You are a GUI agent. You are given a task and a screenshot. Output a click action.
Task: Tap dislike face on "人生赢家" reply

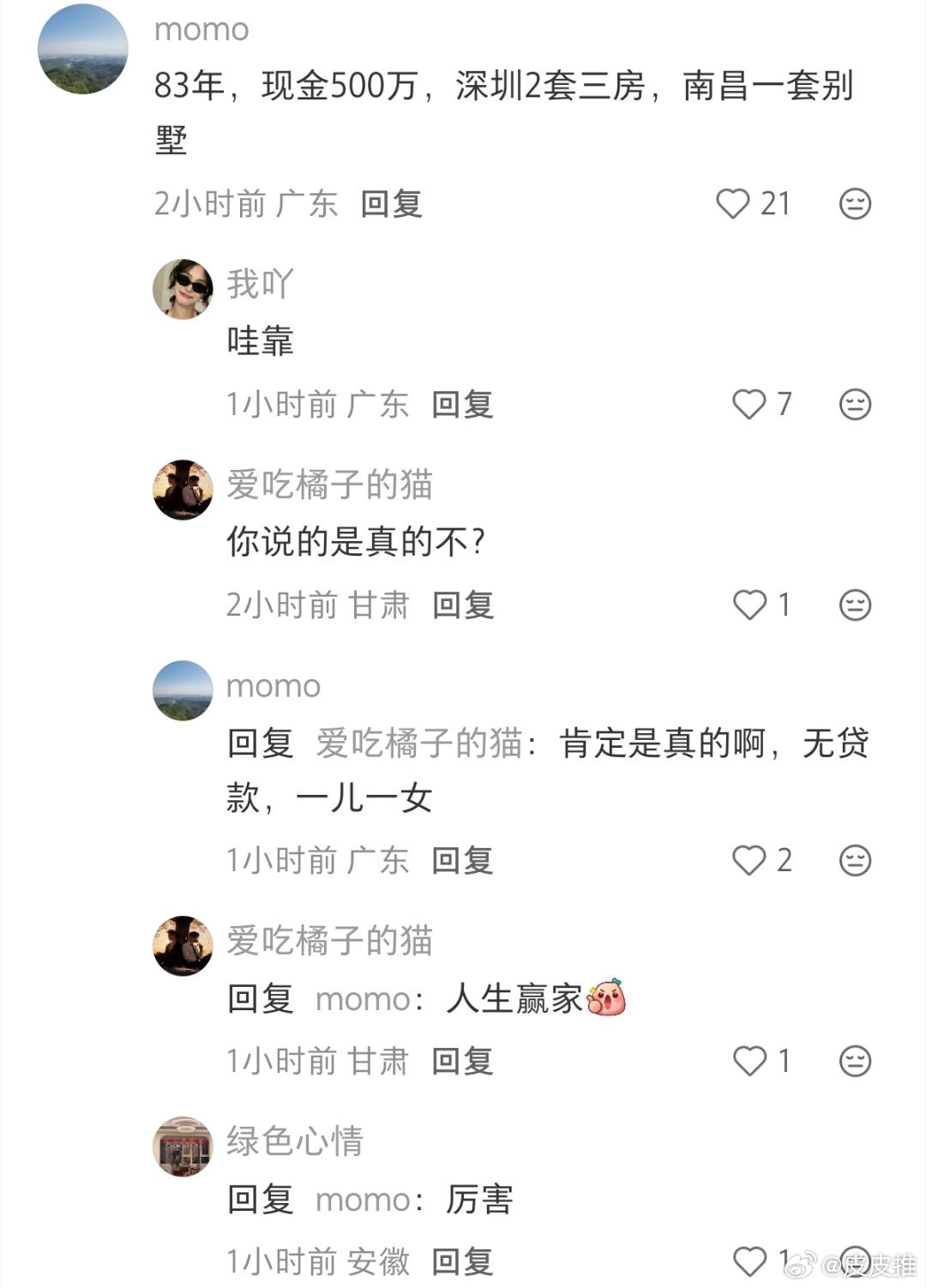tap(855, 1061)
